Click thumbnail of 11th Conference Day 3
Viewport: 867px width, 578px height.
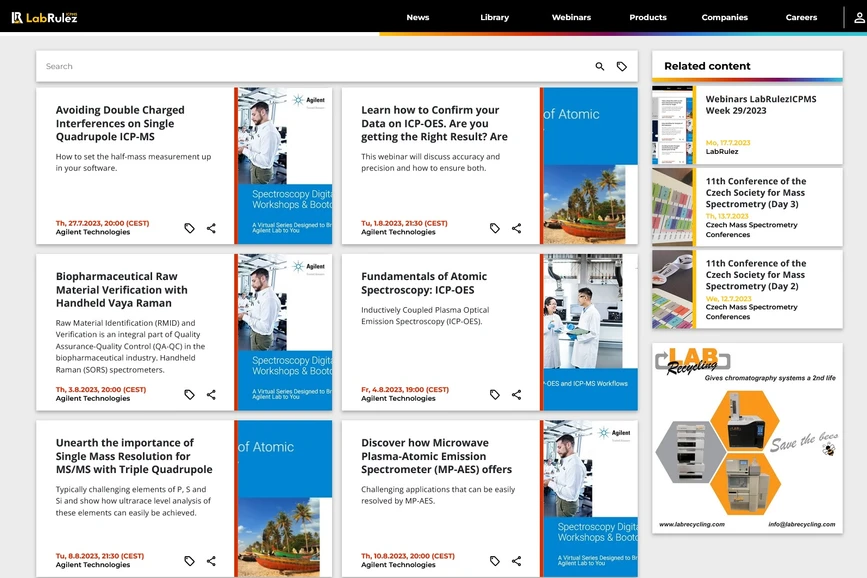click(672, 207)
